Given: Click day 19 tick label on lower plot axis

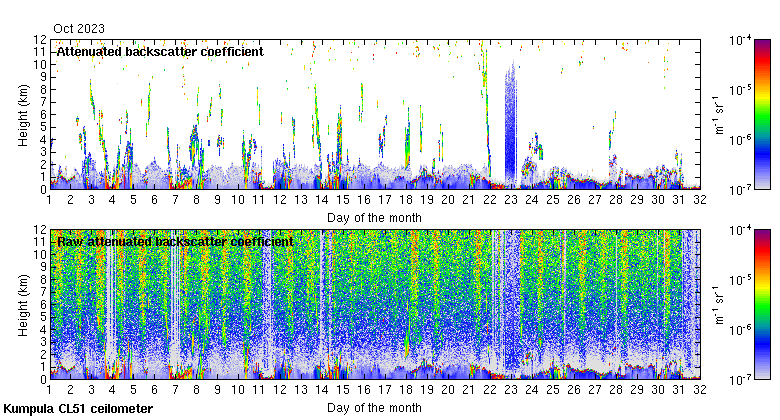Looking at the screenshot, I should 427,390.
